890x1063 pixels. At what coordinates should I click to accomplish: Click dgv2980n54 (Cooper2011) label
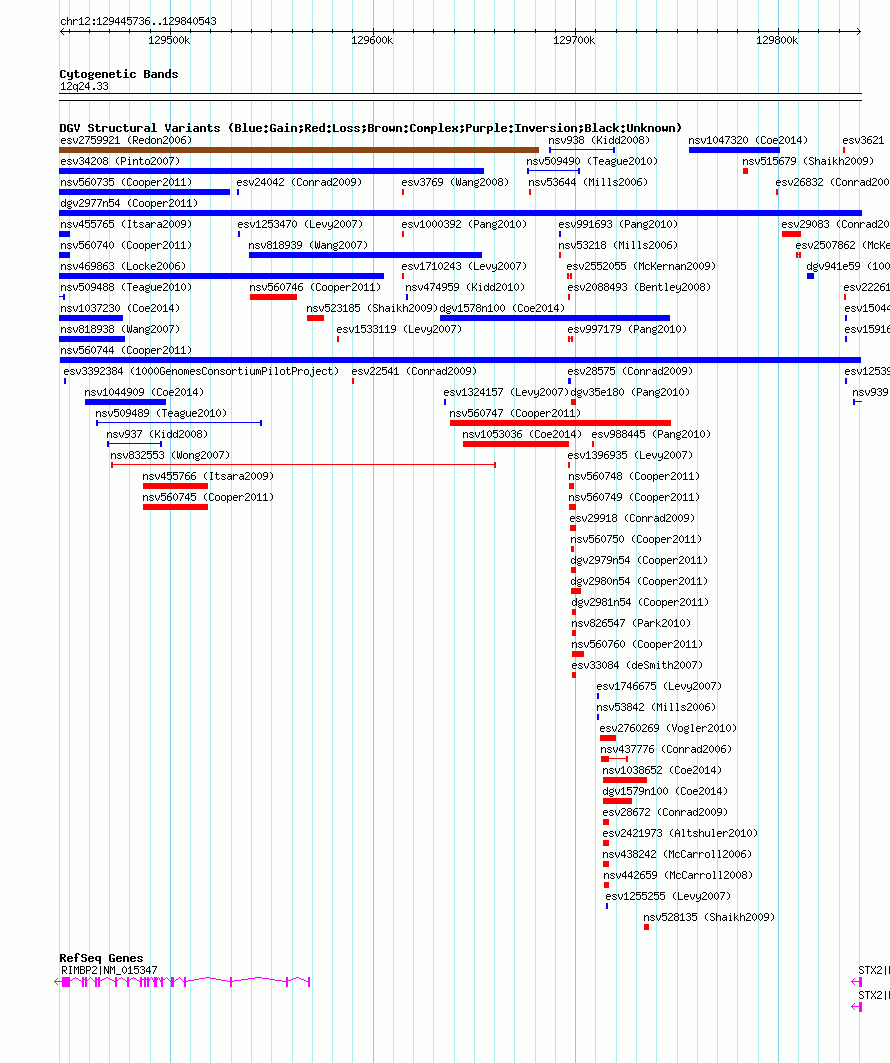tap(639, 582)
